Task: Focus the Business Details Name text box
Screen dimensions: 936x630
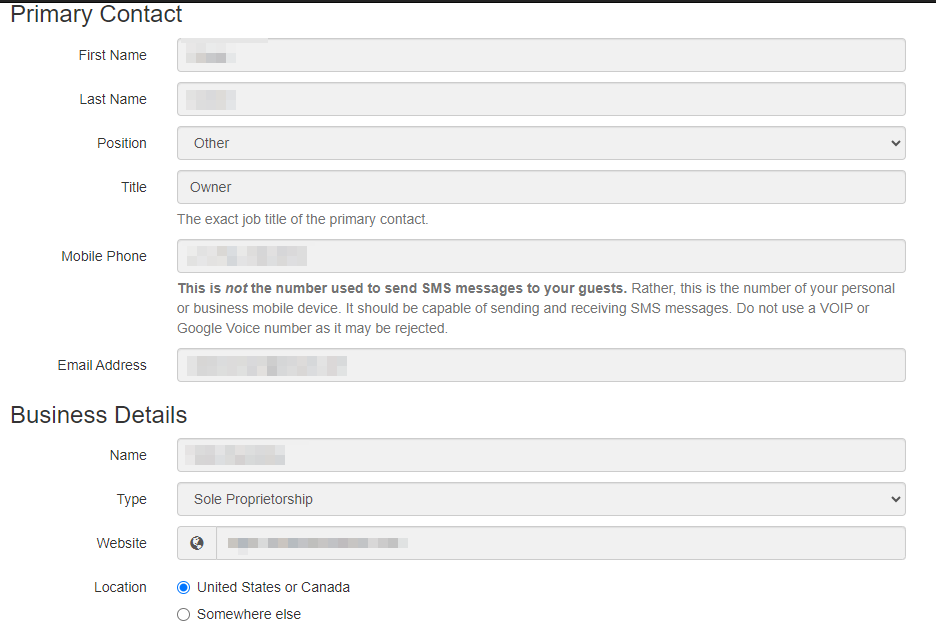Action: tap(541, 455)
